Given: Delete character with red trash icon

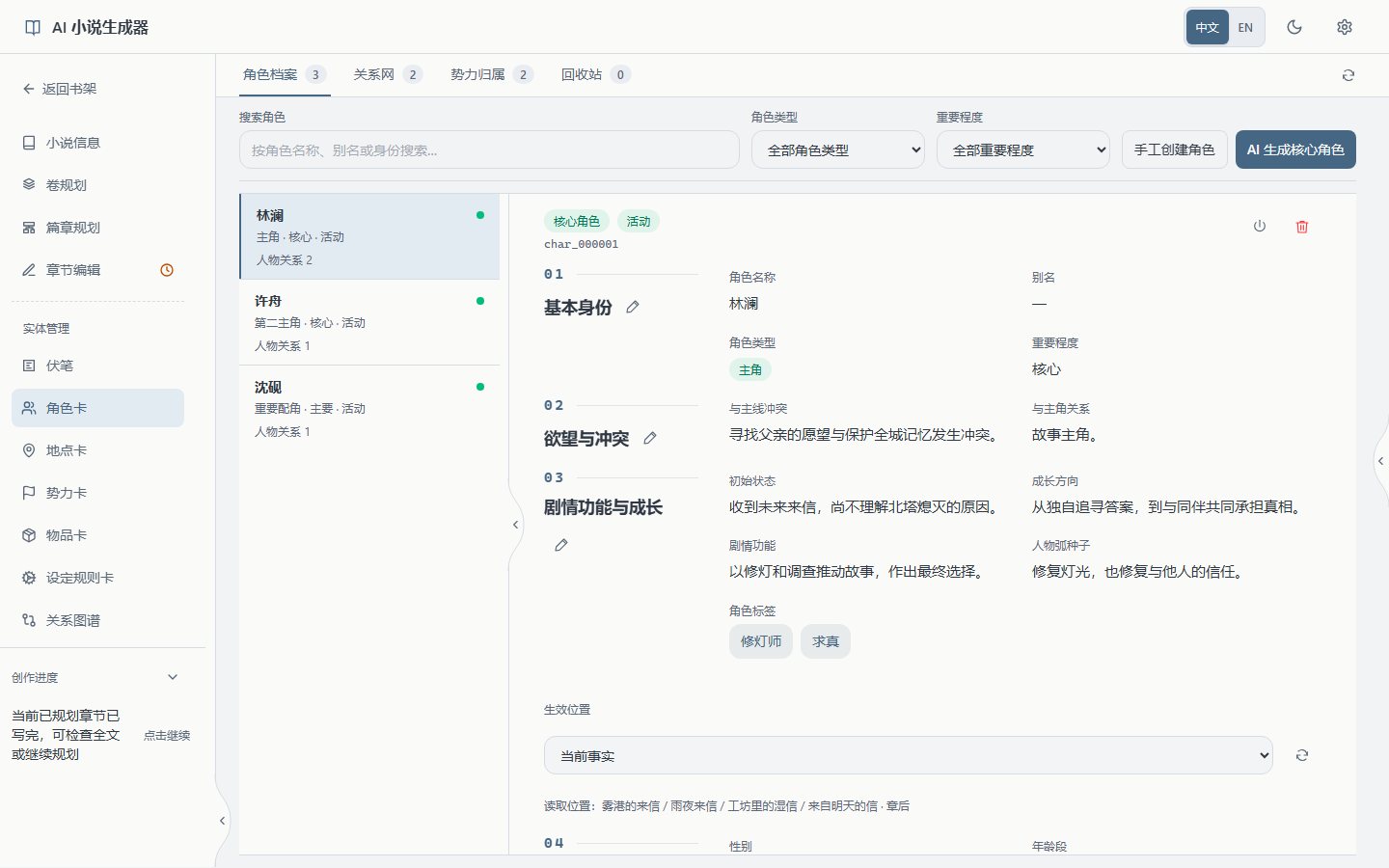Looking at the screenshot, I should 1302,226.
